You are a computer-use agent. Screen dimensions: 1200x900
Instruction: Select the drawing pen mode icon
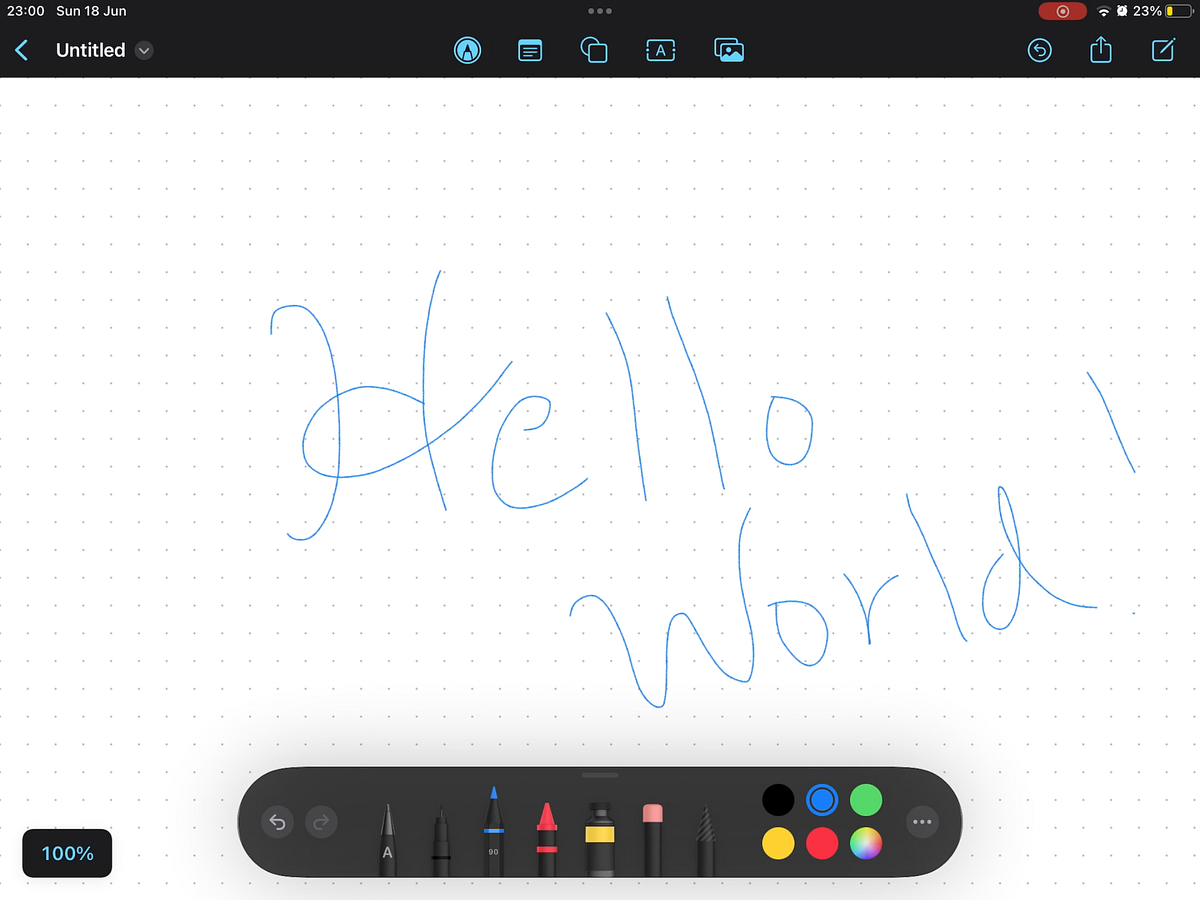[x=467, y=50]
